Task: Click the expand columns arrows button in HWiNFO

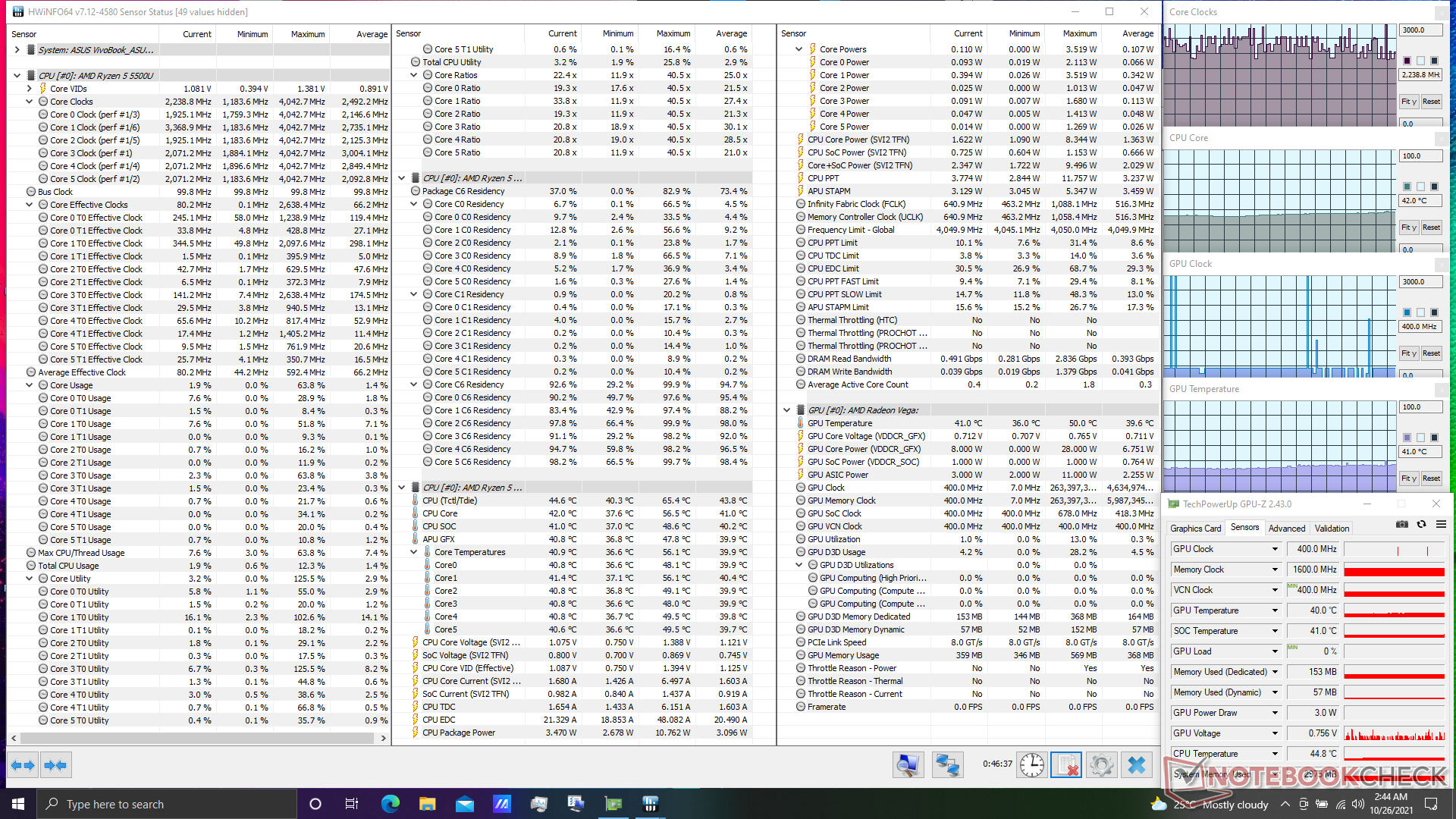Action: [23, 765]
